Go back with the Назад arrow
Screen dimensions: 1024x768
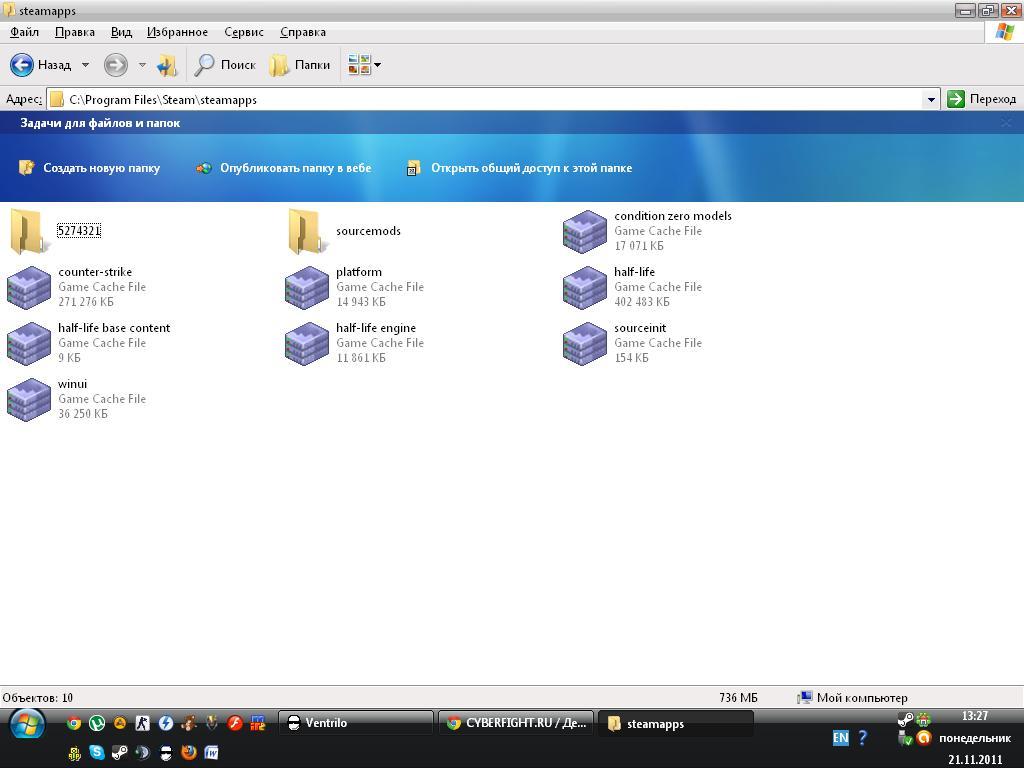[22, 65]
